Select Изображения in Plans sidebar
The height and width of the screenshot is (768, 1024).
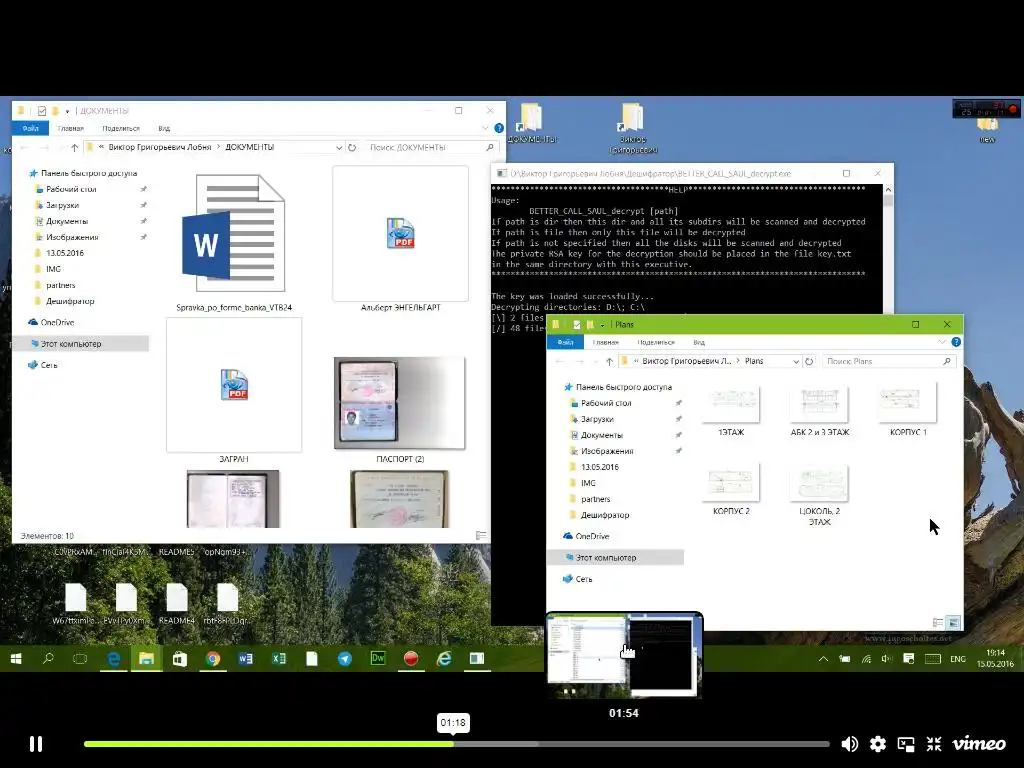click(x=607, y=451)
